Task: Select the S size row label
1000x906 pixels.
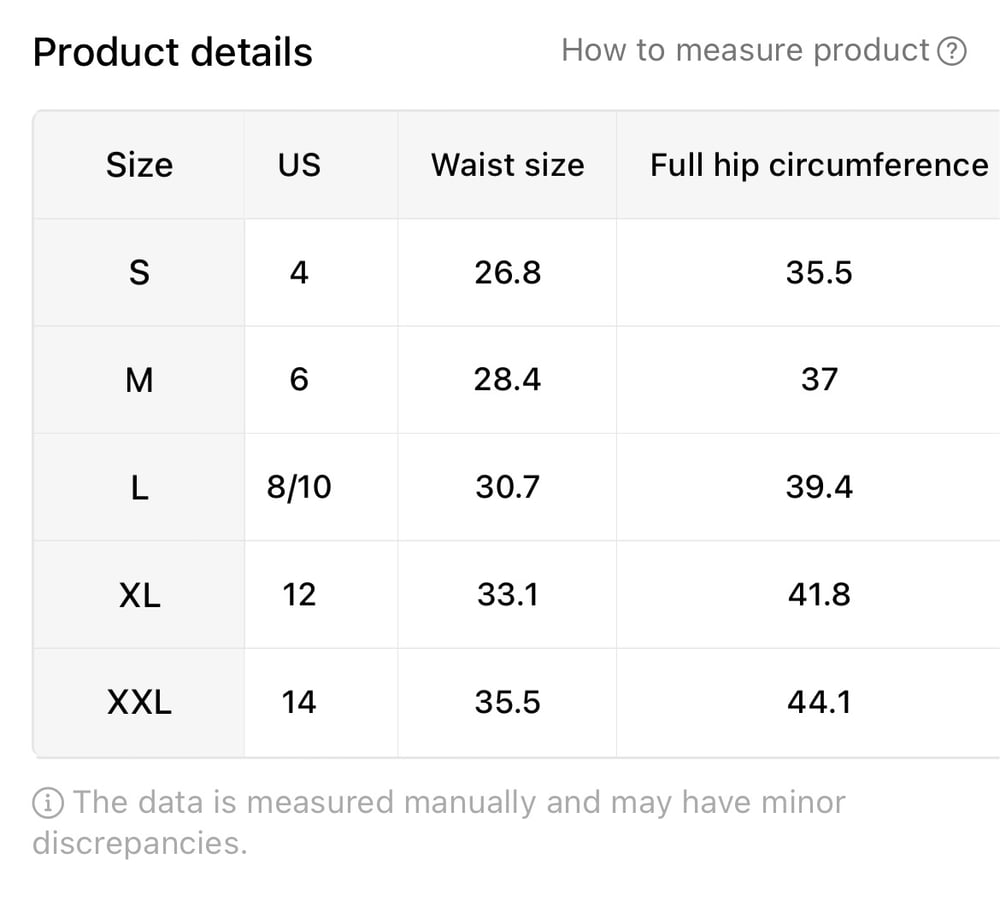Action: point(139,273)
